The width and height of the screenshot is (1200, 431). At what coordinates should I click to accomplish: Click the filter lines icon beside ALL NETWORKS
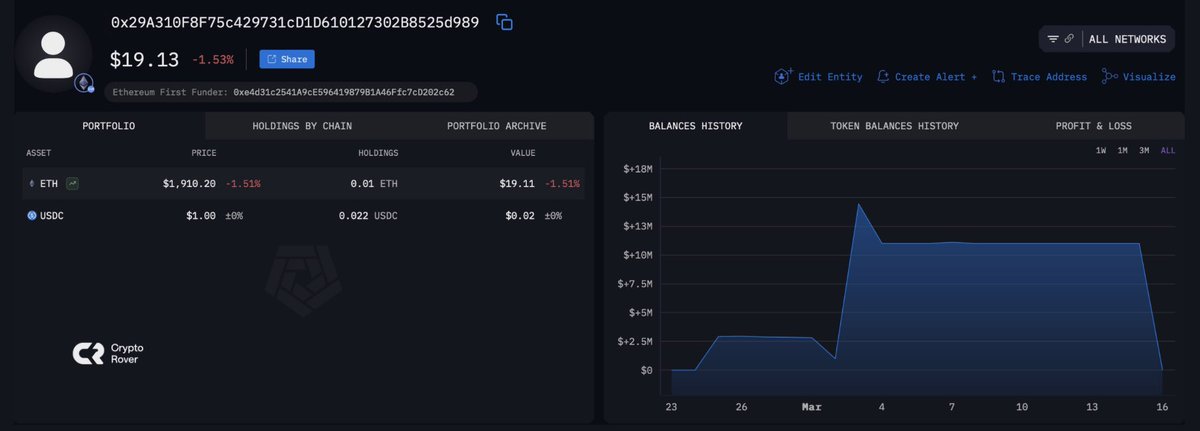(1053, 39)
